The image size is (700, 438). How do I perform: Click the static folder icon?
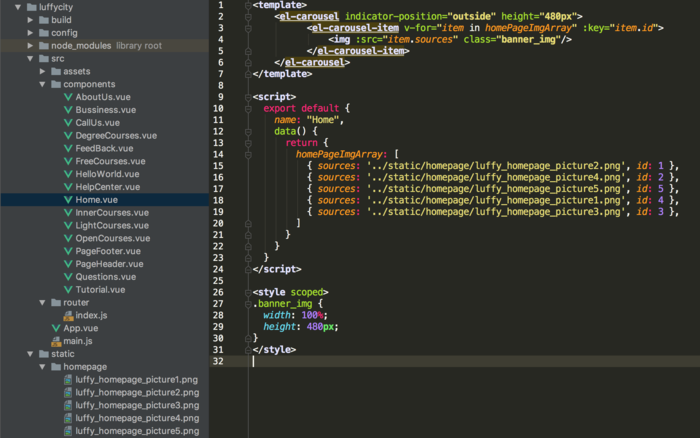[44, 354]
